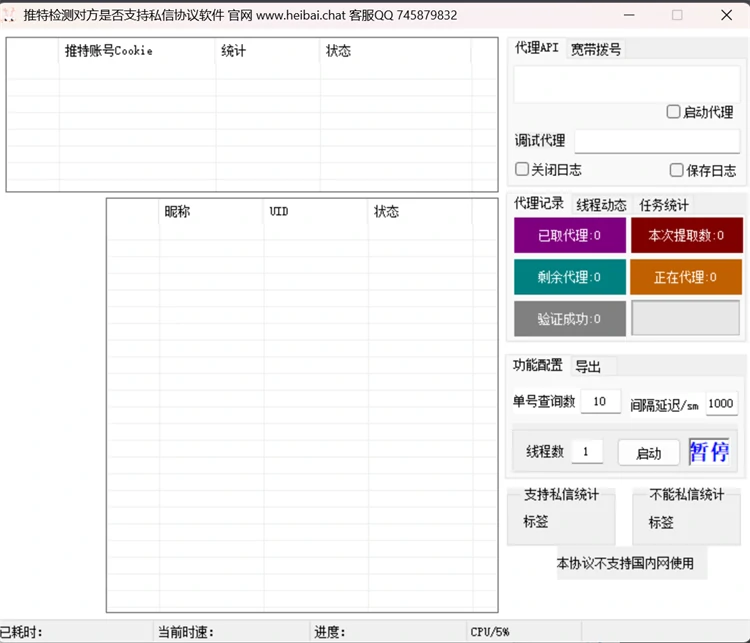Click the teal 剩余代理:0 tile
This screenshot has width=750, height=643.
coord(570,277)
